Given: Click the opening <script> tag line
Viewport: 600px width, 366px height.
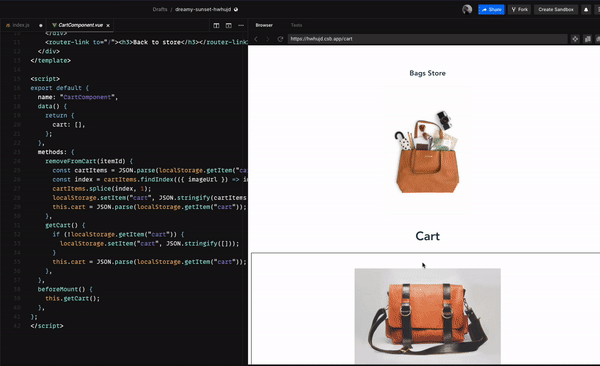Looking at the screenshot, I should pos(45,79).
